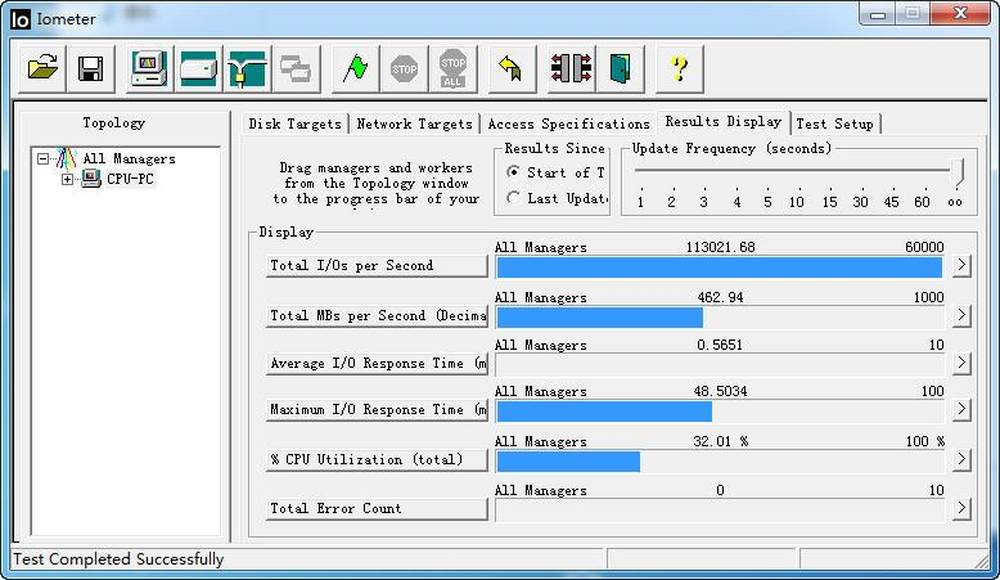Viewport: 1000px width, 580px height.
Task: Click the 32.01 % CPU utilization value
Action: (x=721, y=441)
